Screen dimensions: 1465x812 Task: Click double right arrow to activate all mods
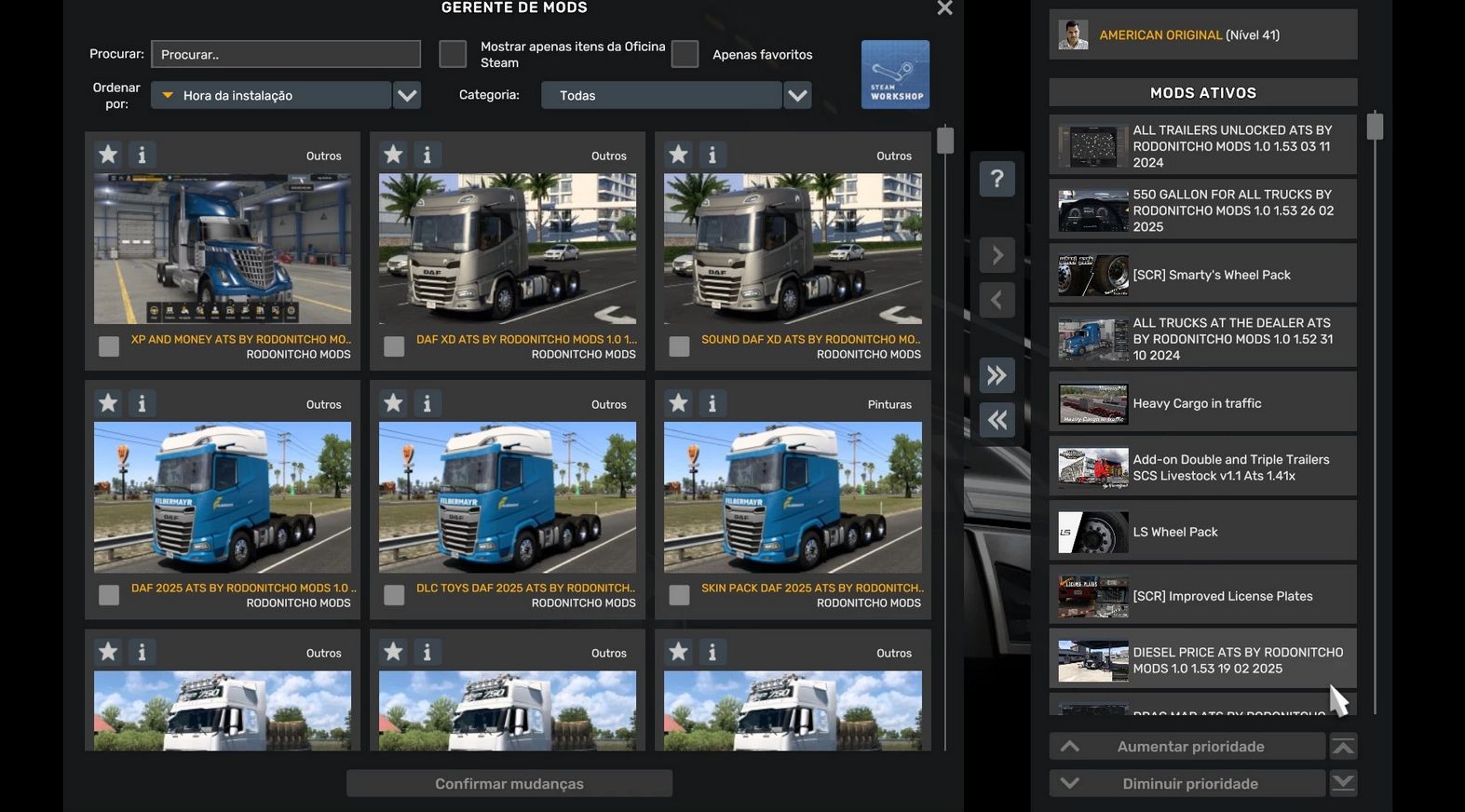click(x=997, y=375)
